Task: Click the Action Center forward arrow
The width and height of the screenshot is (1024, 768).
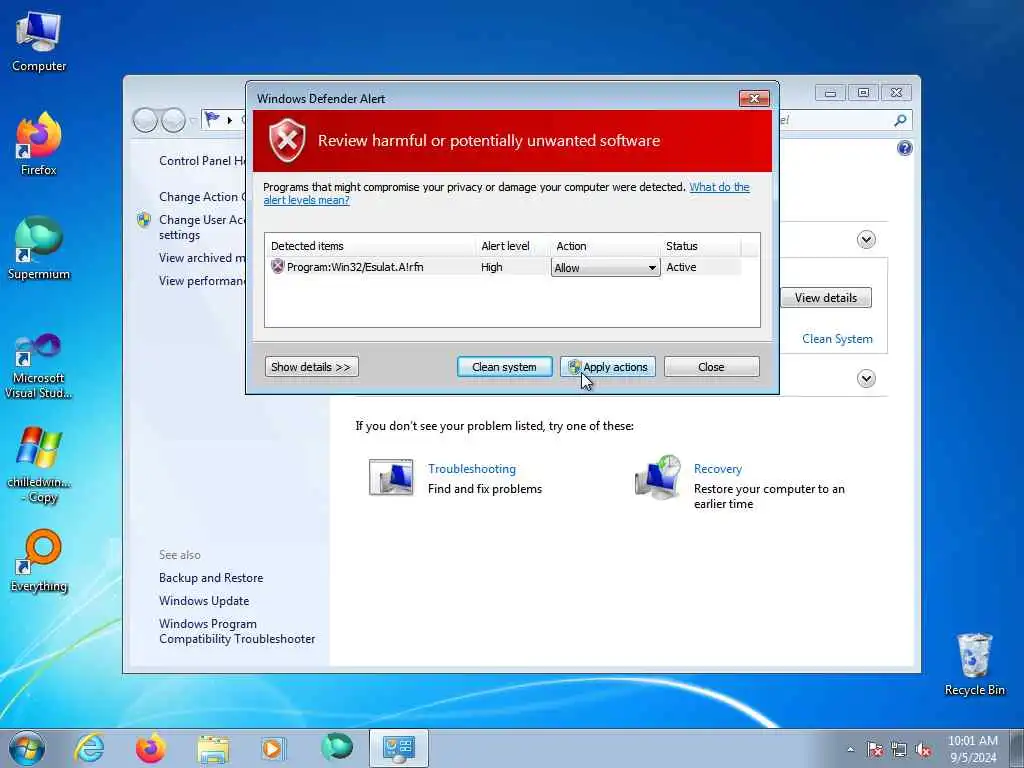Action: [173, 120]
